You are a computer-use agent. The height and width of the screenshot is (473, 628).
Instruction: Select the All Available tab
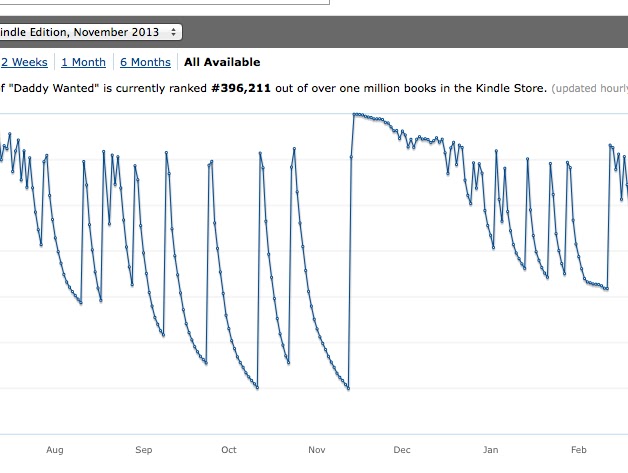(x=222, y=62)
